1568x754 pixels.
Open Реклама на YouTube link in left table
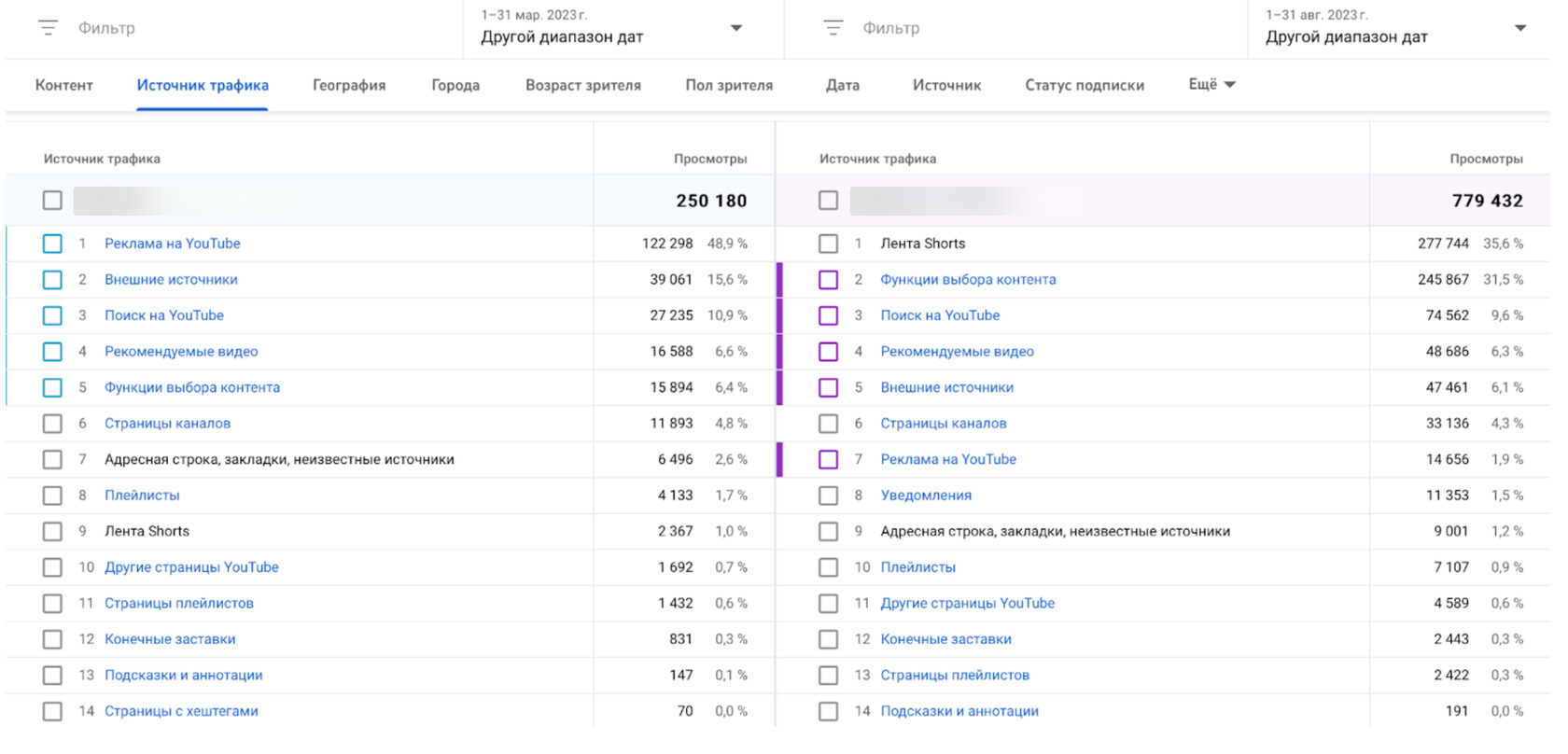[173, 244]
